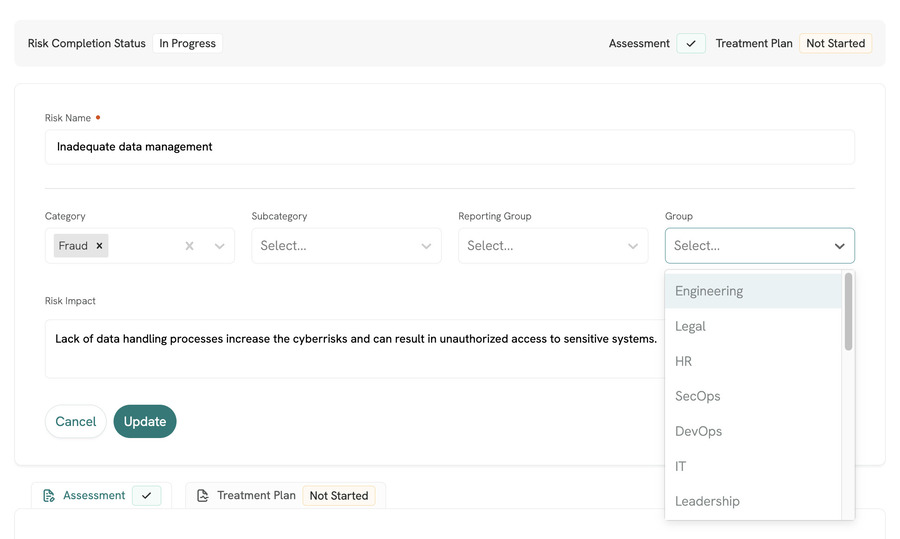The width and height of the screenshot is (900, 539).
Task: Pick HR from the Group options
Action: tap(683, 361)
